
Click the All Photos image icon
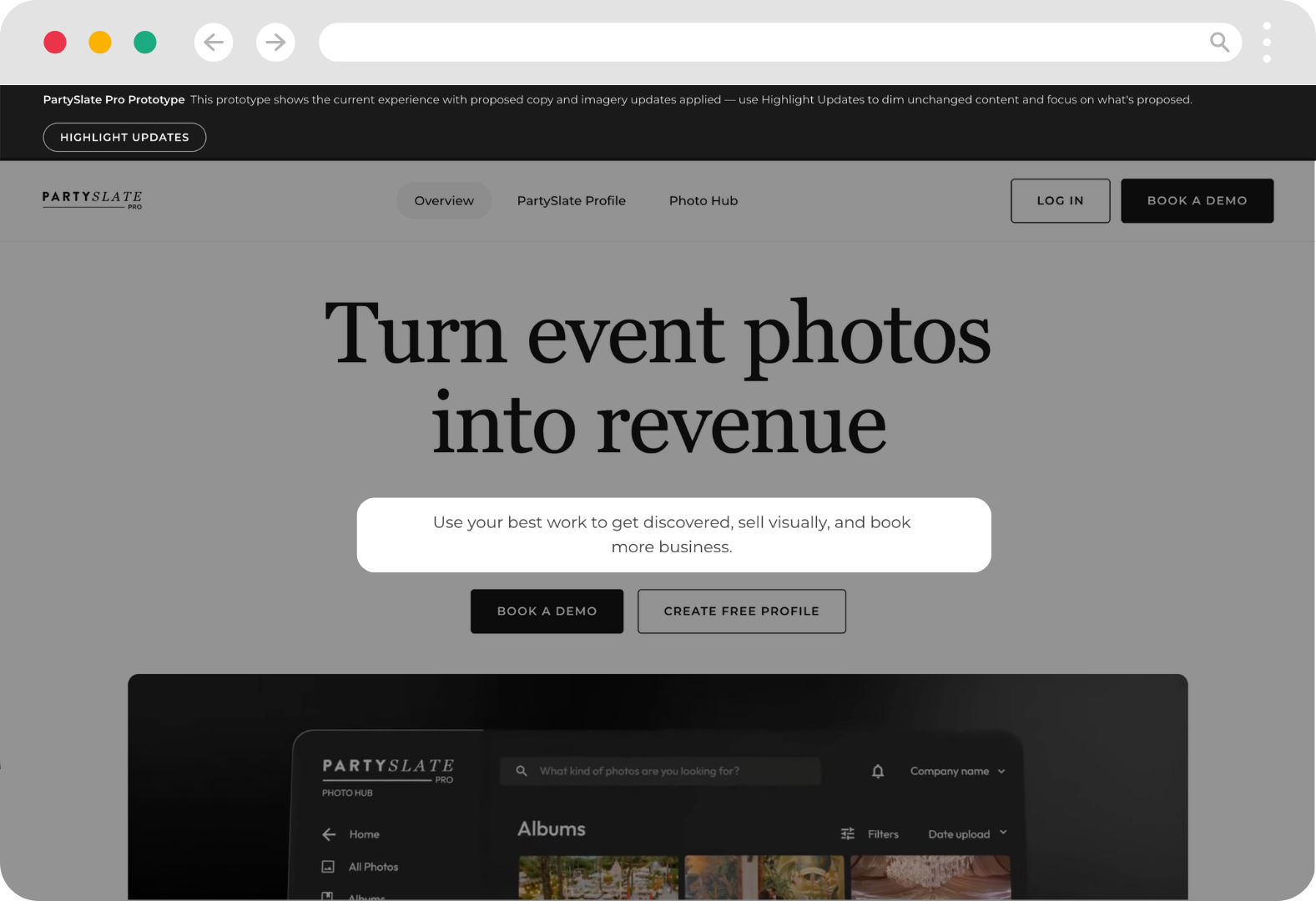pyautogui.click(x=328, y=867)
